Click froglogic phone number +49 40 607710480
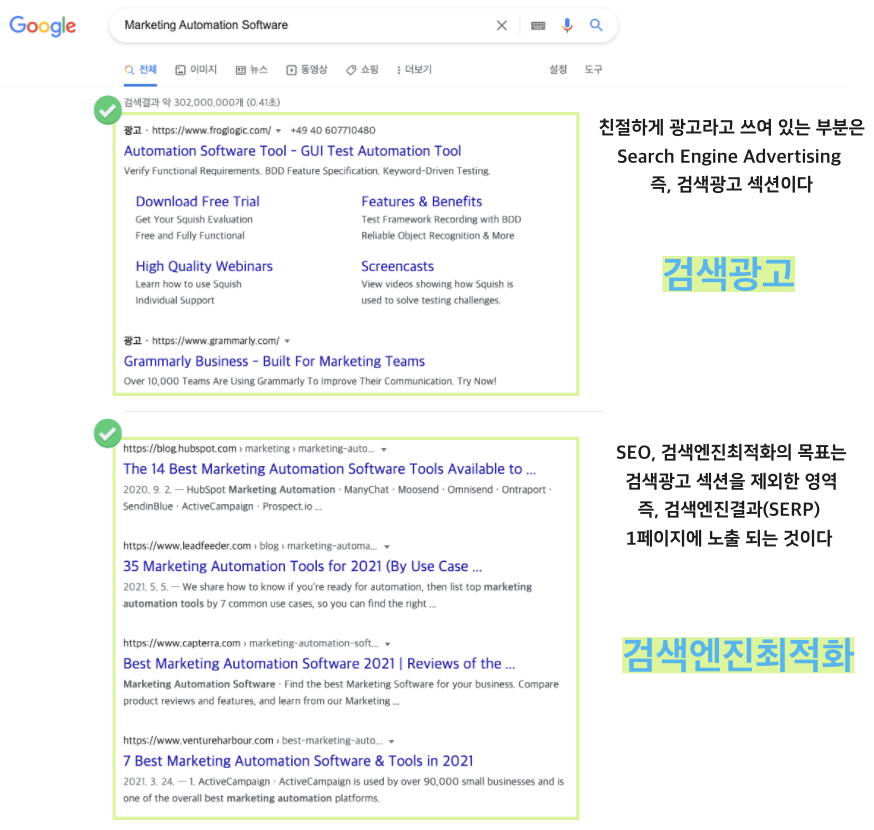The height and width of the screenshot is (830, 874). 333,130
